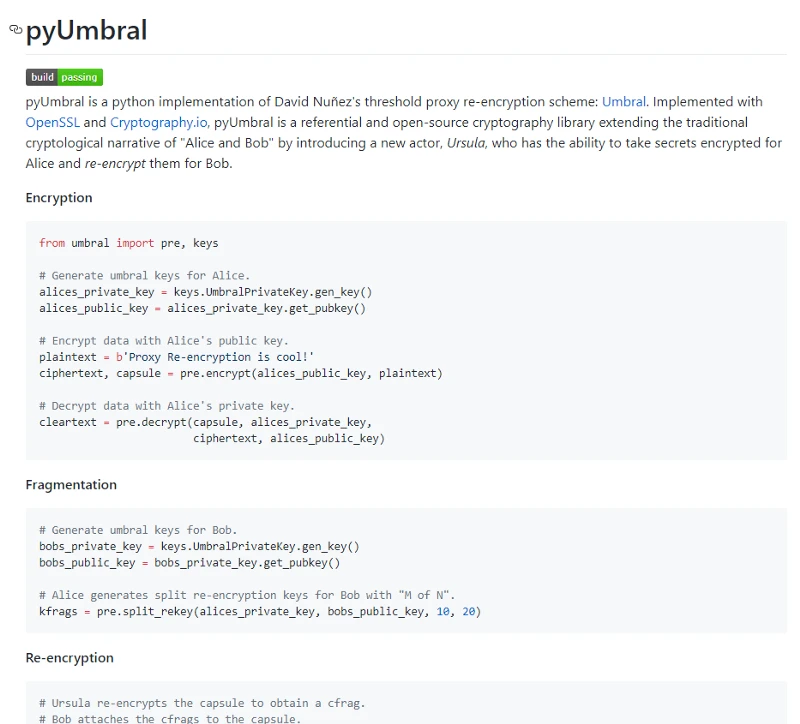Click the '# Generate umbral keys for Alice.' comment
This screenshot has width=800, height=724.
(144, 276)
